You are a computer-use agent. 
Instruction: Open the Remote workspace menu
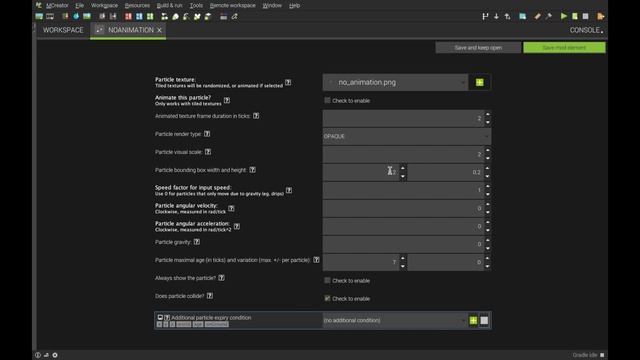pos(232,5)
